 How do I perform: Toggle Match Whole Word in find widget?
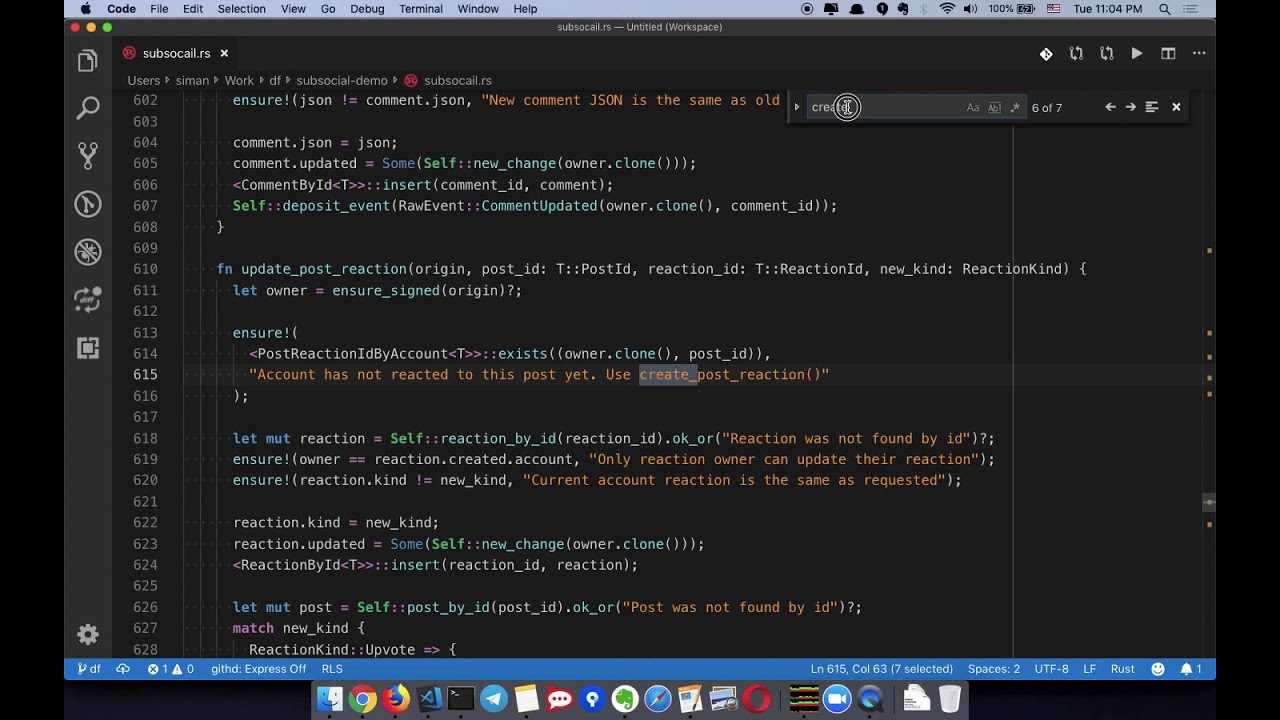click(994, 107)
